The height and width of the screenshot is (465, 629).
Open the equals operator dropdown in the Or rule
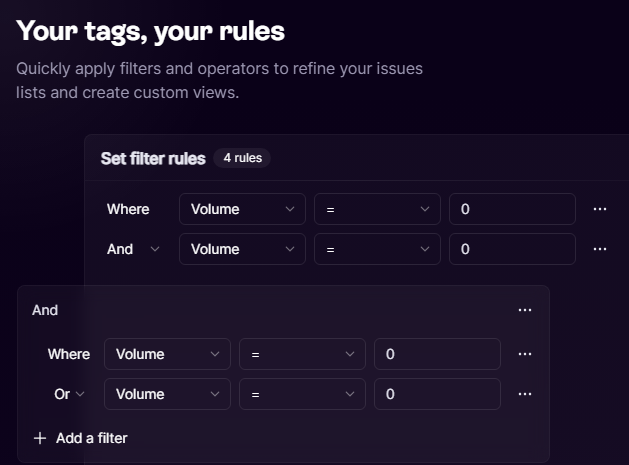tap(302, 394)
